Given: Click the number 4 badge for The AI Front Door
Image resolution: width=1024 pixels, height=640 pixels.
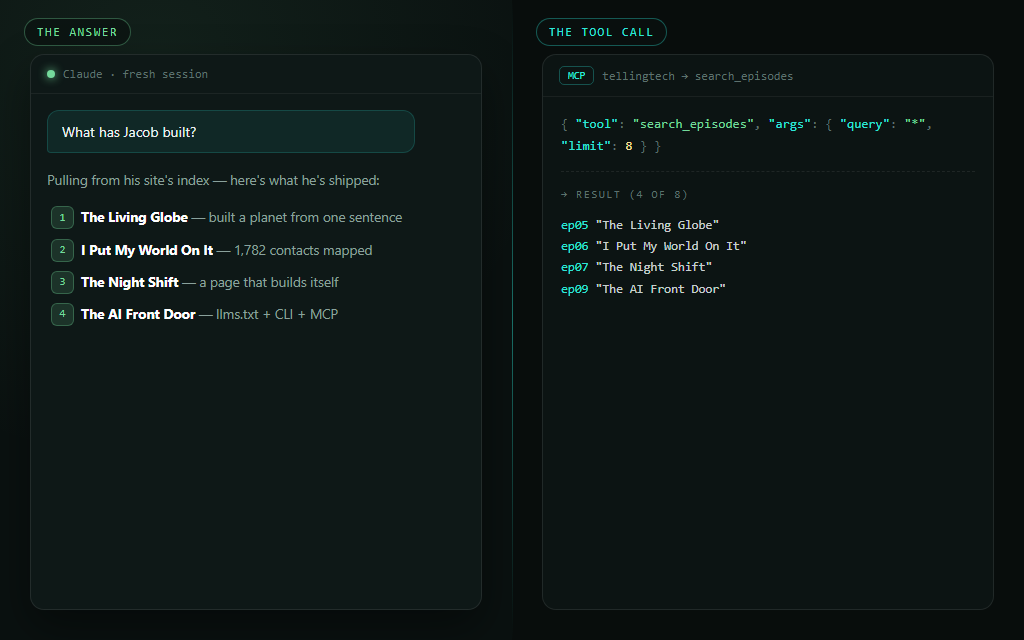Looking at the screenshot, I should [62, 314].
